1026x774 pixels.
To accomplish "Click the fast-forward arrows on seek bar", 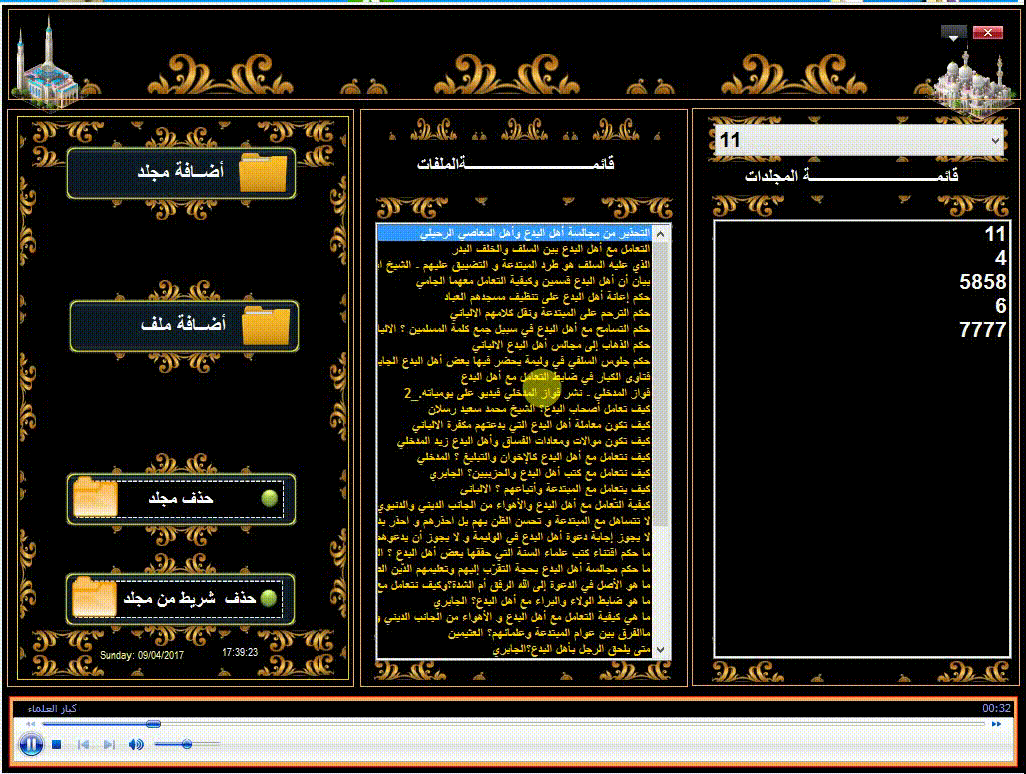I will 995,723.
